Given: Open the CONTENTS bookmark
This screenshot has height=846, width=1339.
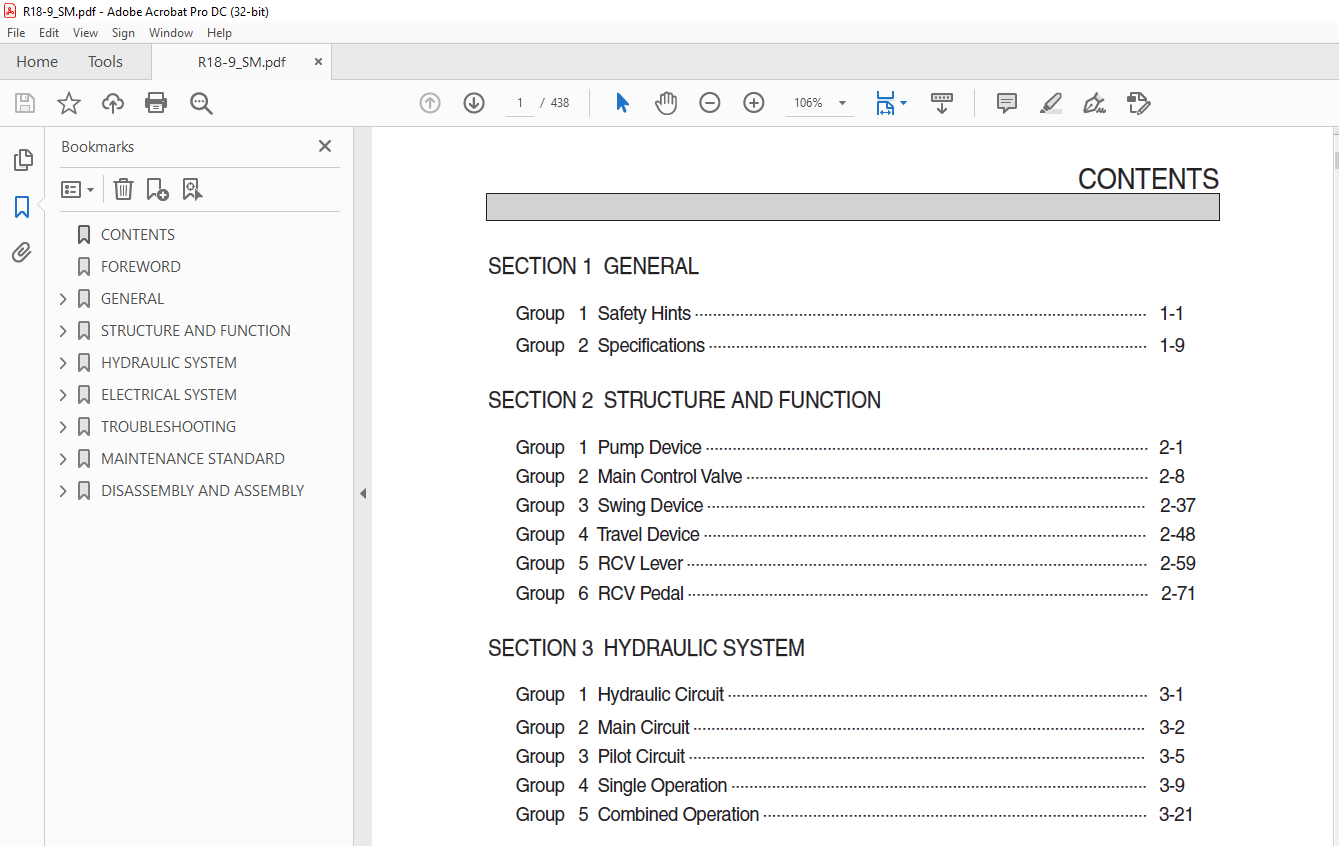Looking at the screenshot, I should [138, 235].
